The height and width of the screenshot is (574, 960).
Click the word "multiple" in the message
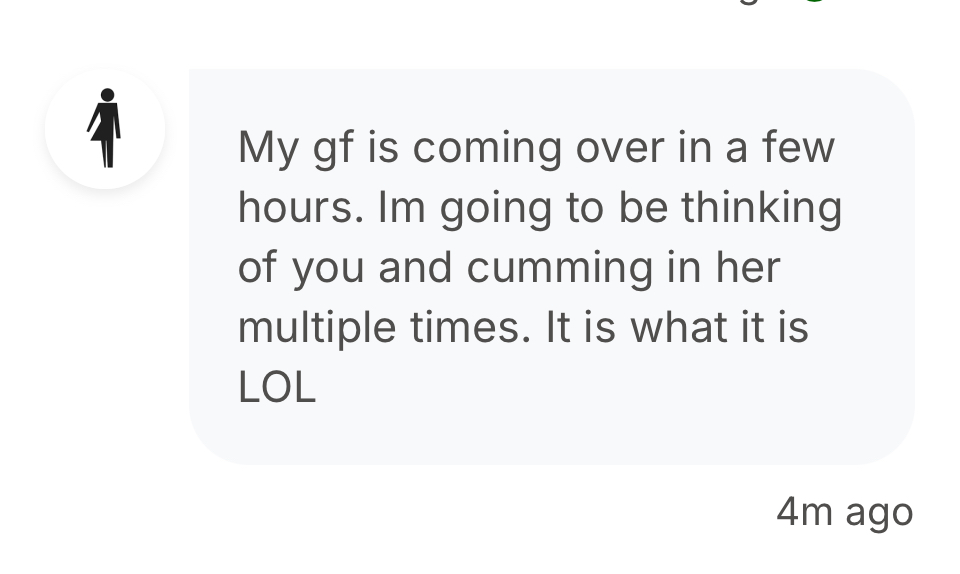coord(317,328)
